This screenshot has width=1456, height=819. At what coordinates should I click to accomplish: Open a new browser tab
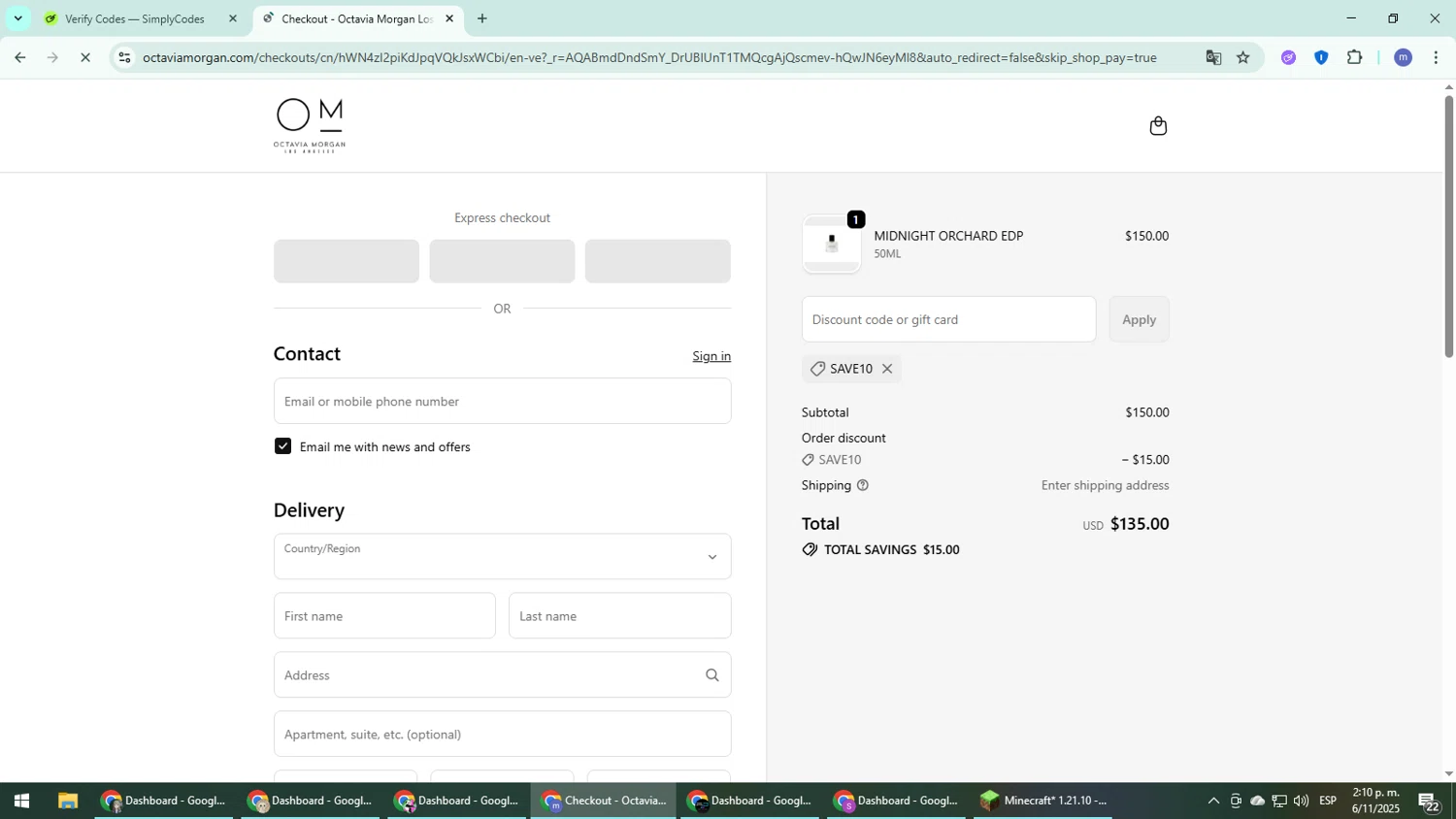(482, 18)
